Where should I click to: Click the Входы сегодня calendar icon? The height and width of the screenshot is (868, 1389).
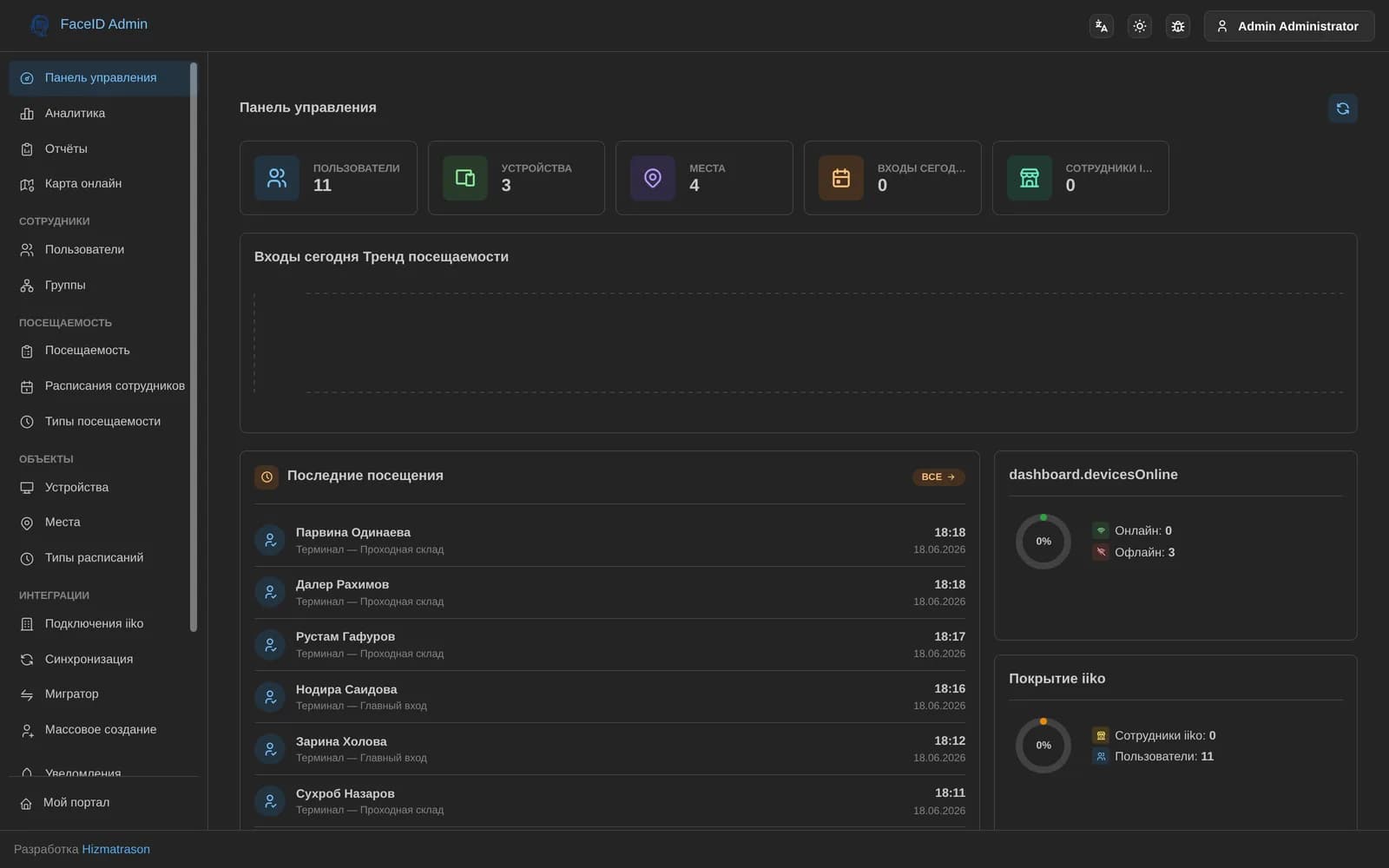click(x=841, y=178)
